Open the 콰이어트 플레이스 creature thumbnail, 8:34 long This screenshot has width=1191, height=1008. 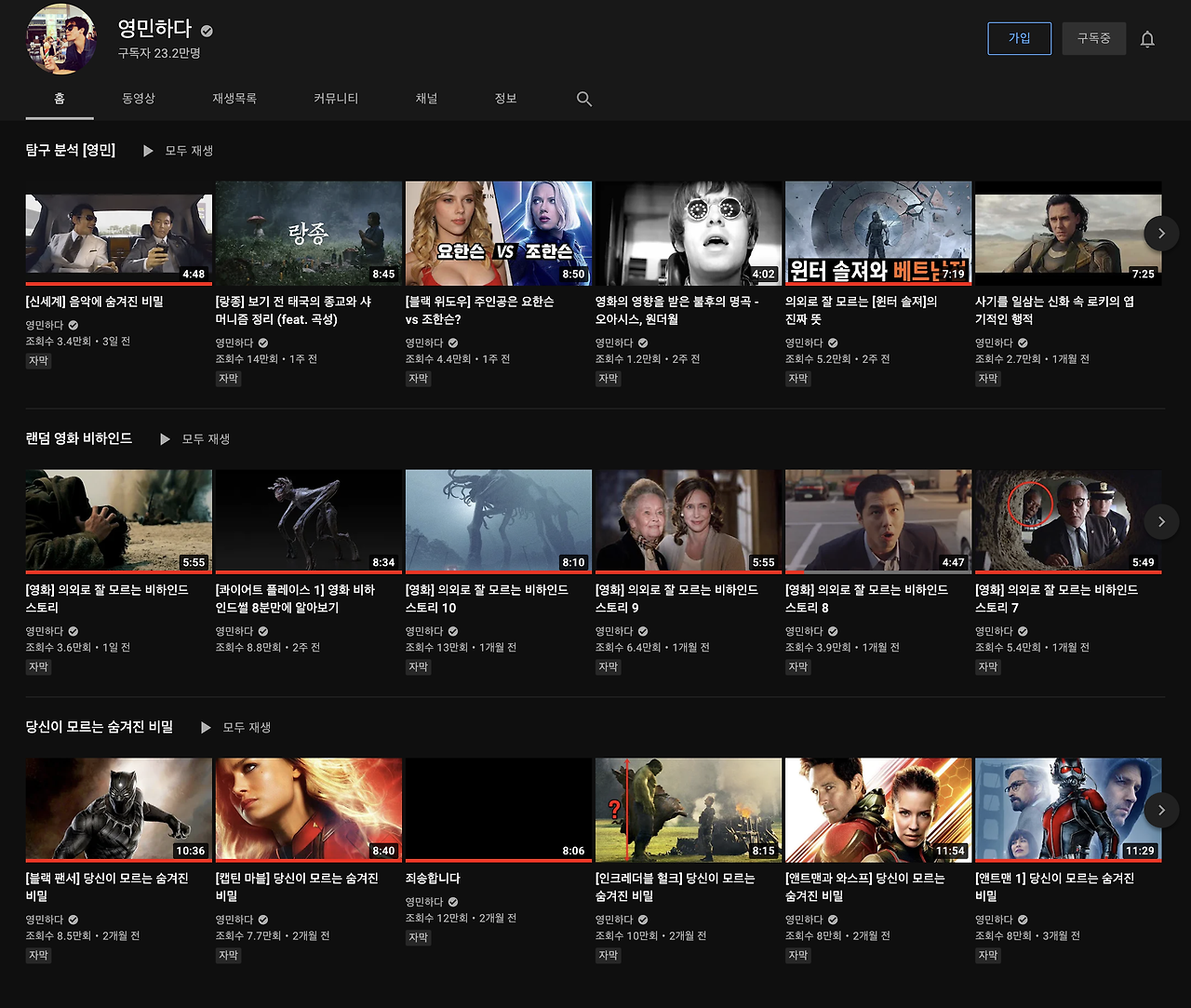tap(309, 522)
